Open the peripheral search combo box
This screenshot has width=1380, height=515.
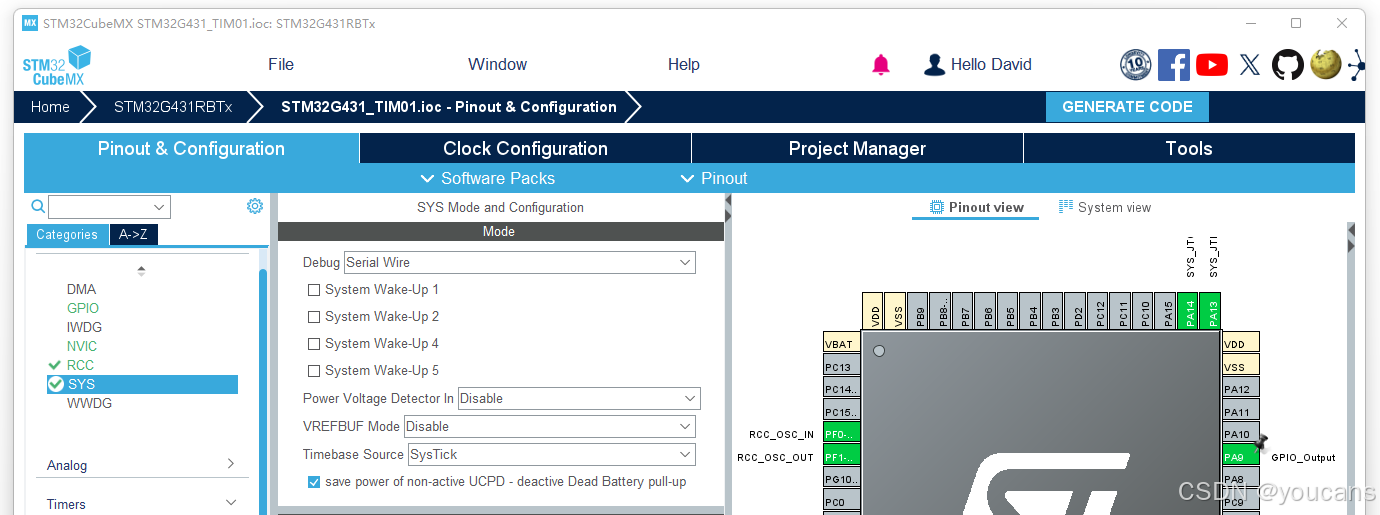coord(109,207)
